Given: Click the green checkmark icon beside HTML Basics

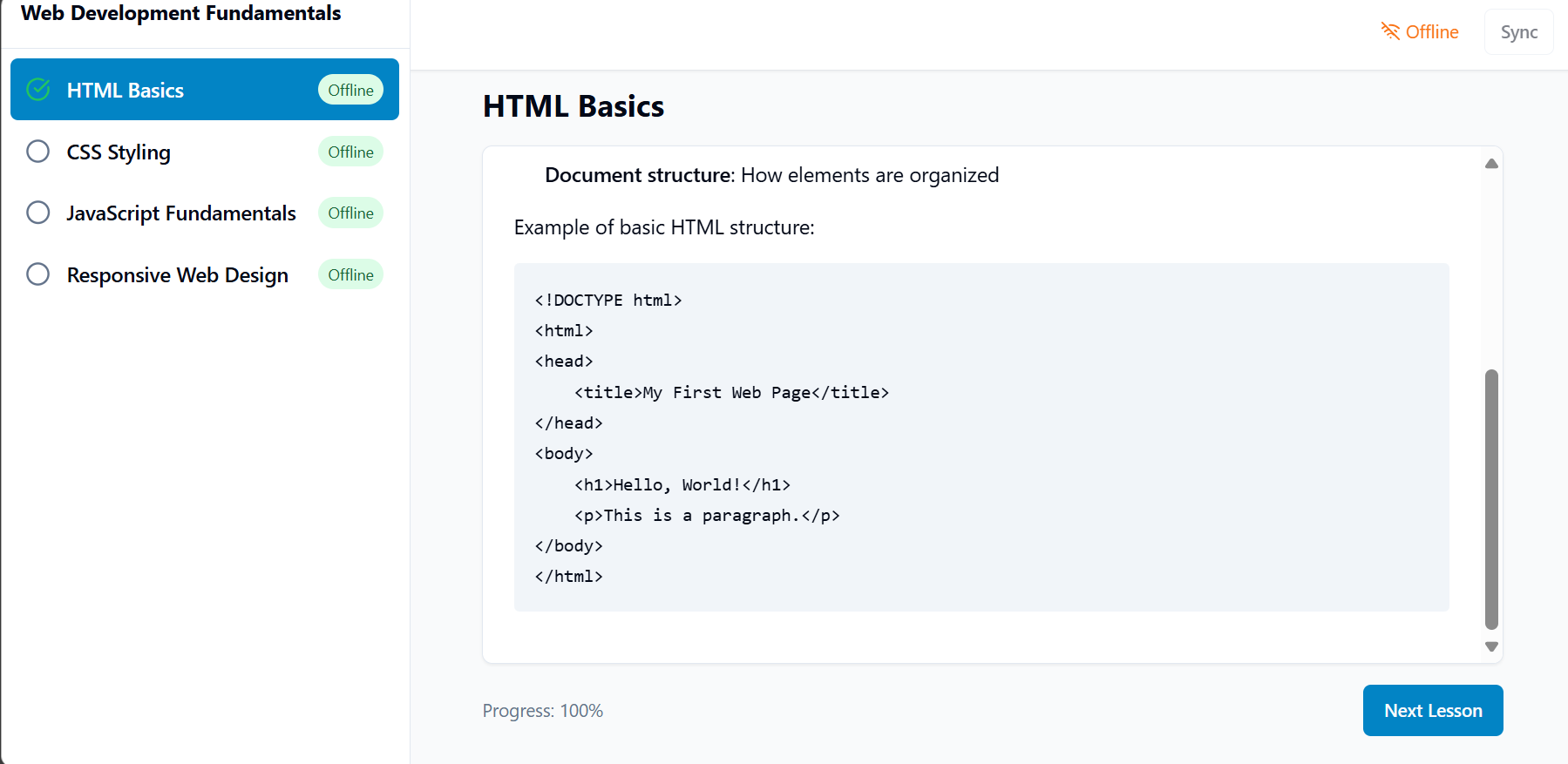Looking at the screenshot, I should (38, 90).
